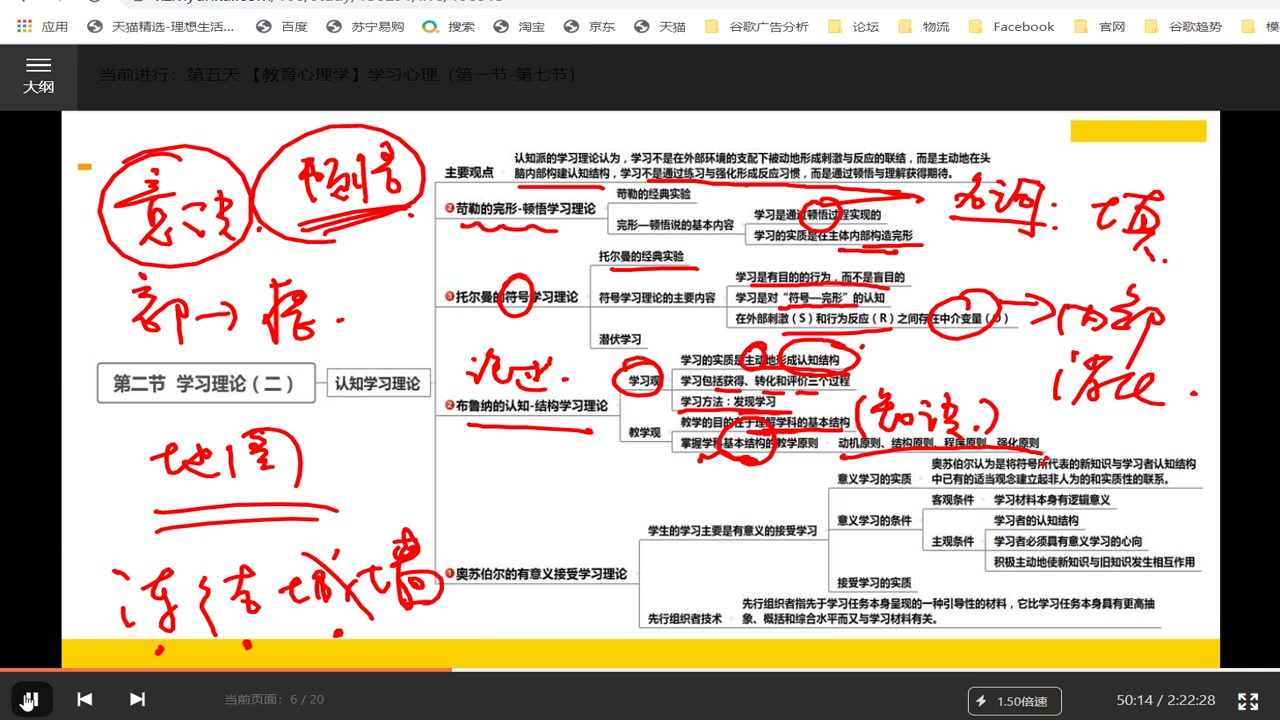The image size is (1280, 720).
Task: Click 意义学习的条件 on slide
Action: pos(874,520)
